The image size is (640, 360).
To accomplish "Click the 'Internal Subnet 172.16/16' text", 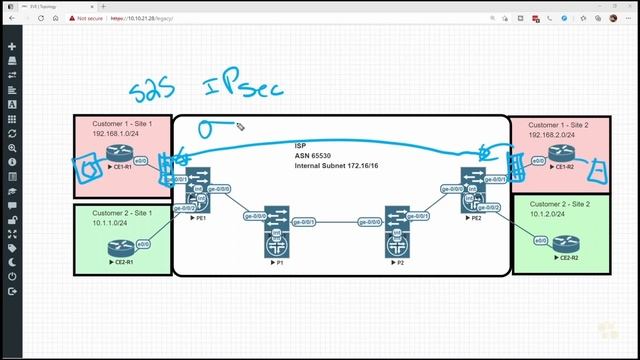I will tap(336, 166).
